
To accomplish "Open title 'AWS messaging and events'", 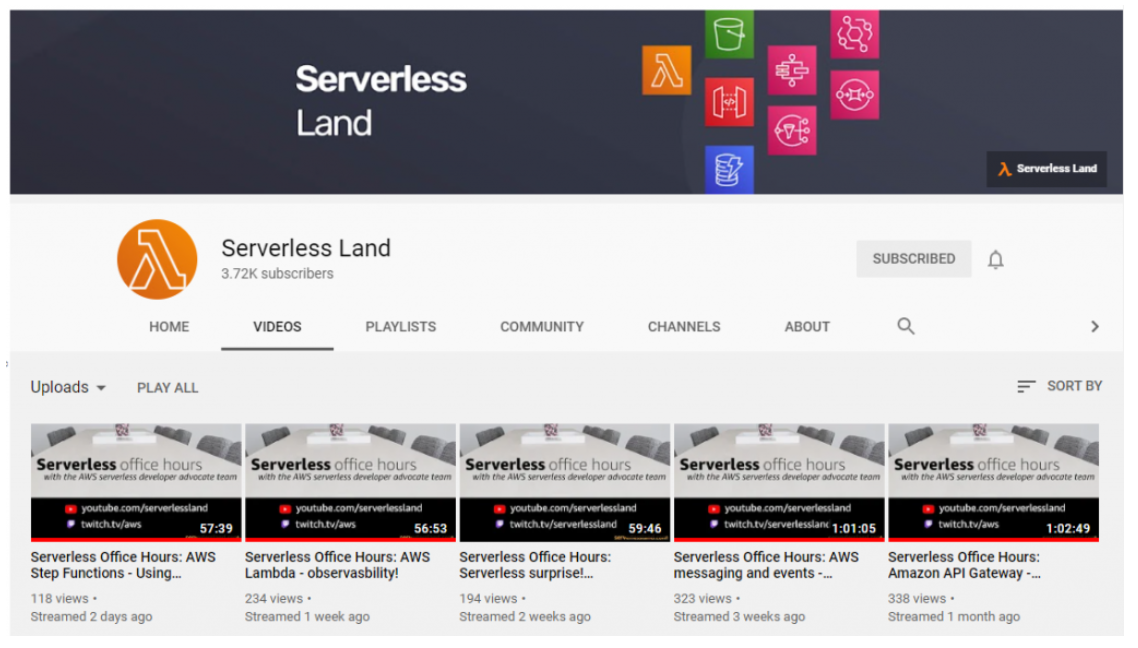I will pyautogui.click(x=766, y=565).
